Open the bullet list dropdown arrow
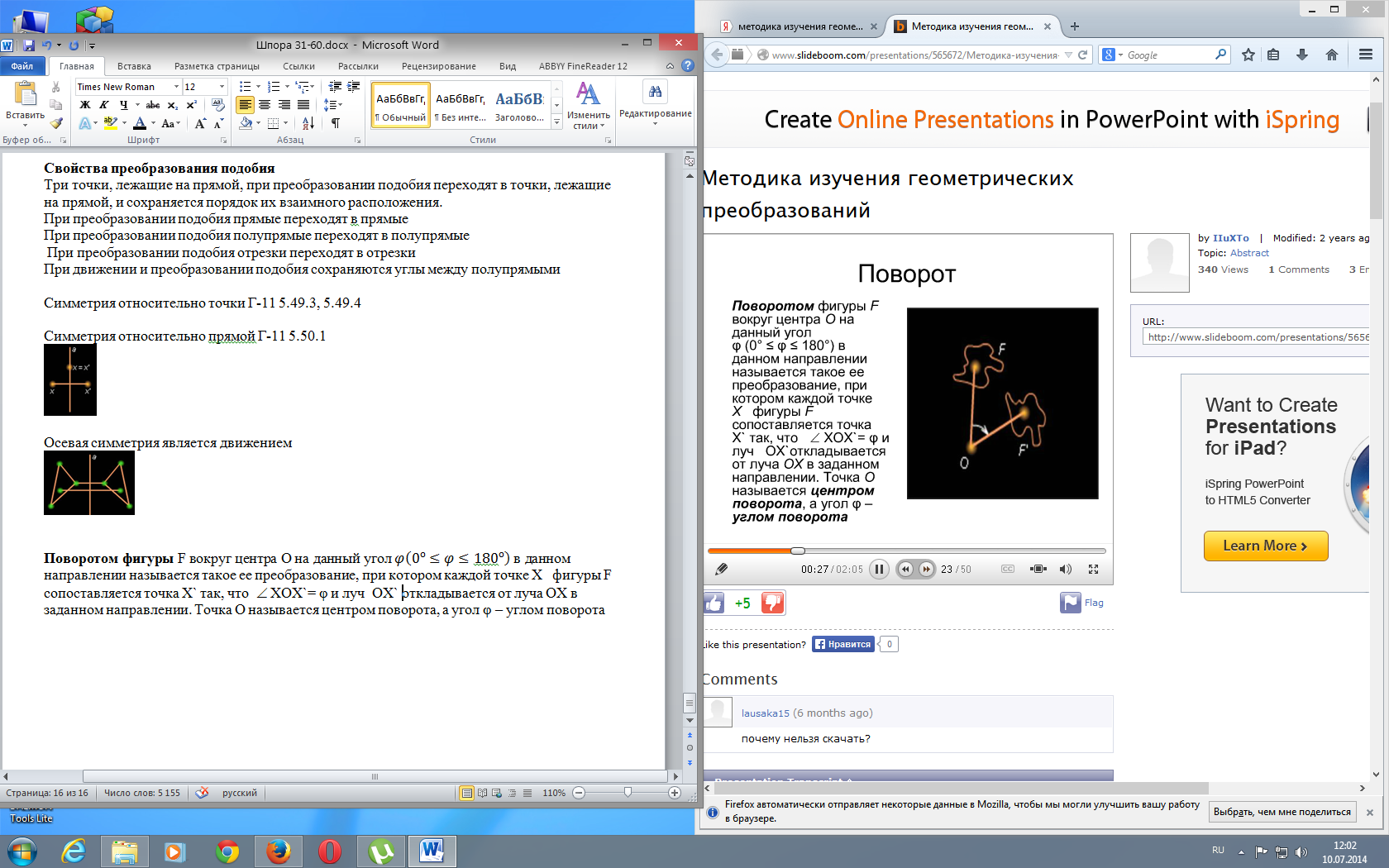This screenshot has width=1389, height=868. click(258, 87)
